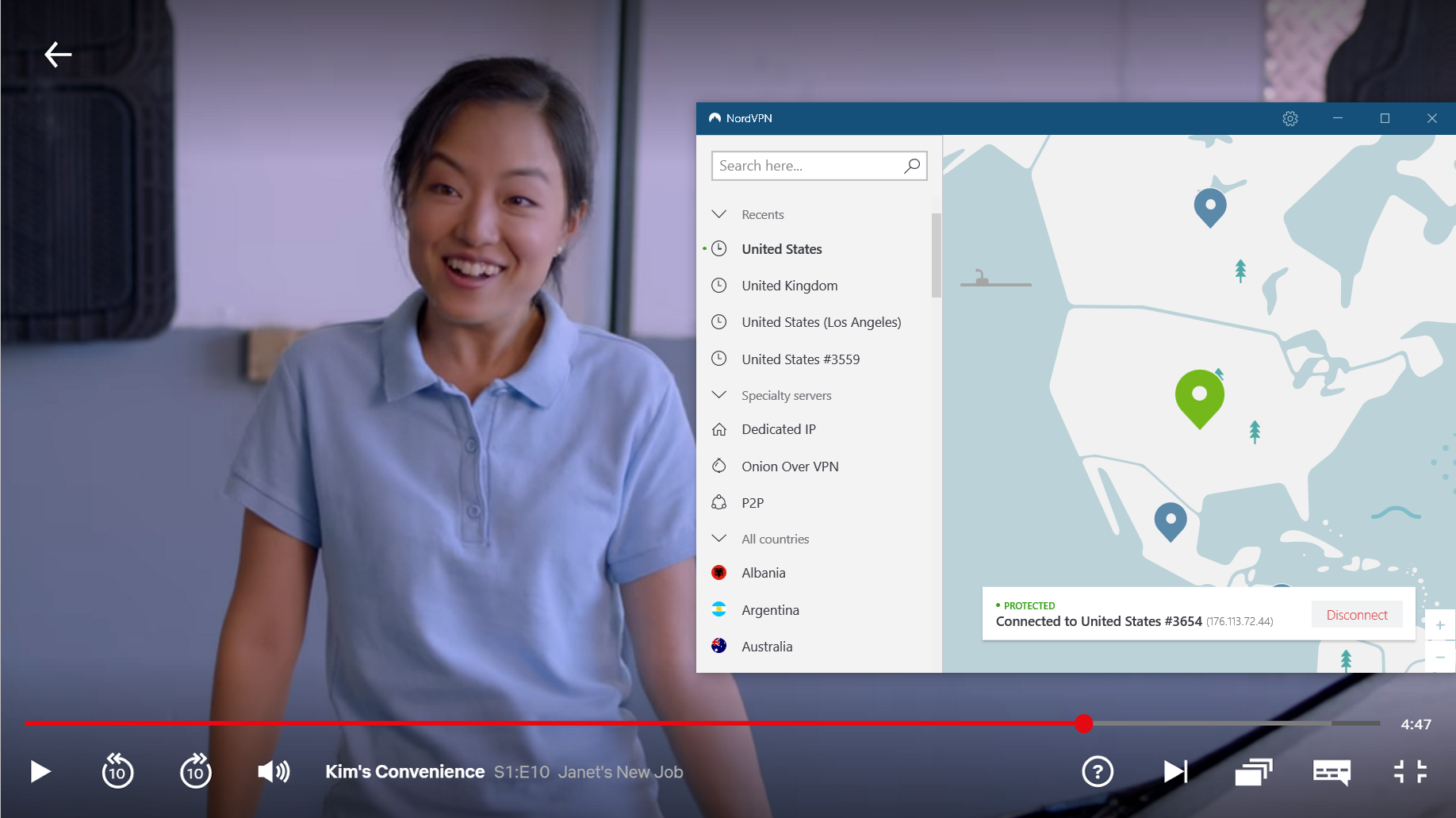Go back using the Netflix back arrow
The image size is (1456, 818).
[x=58, y=55]
